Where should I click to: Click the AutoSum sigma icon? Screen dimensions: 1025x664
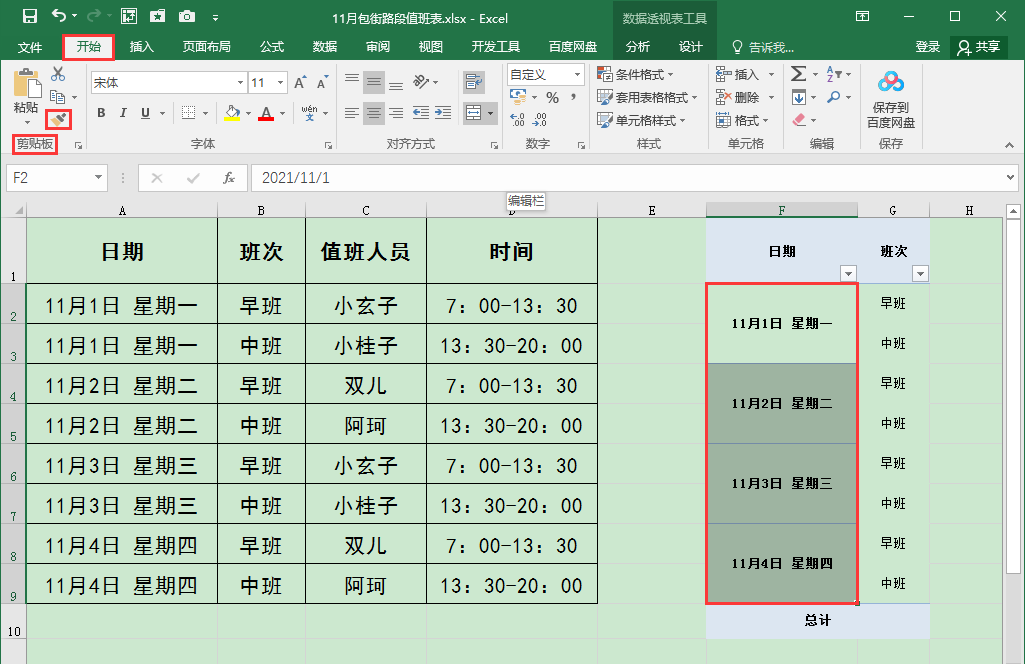point(798,74)
